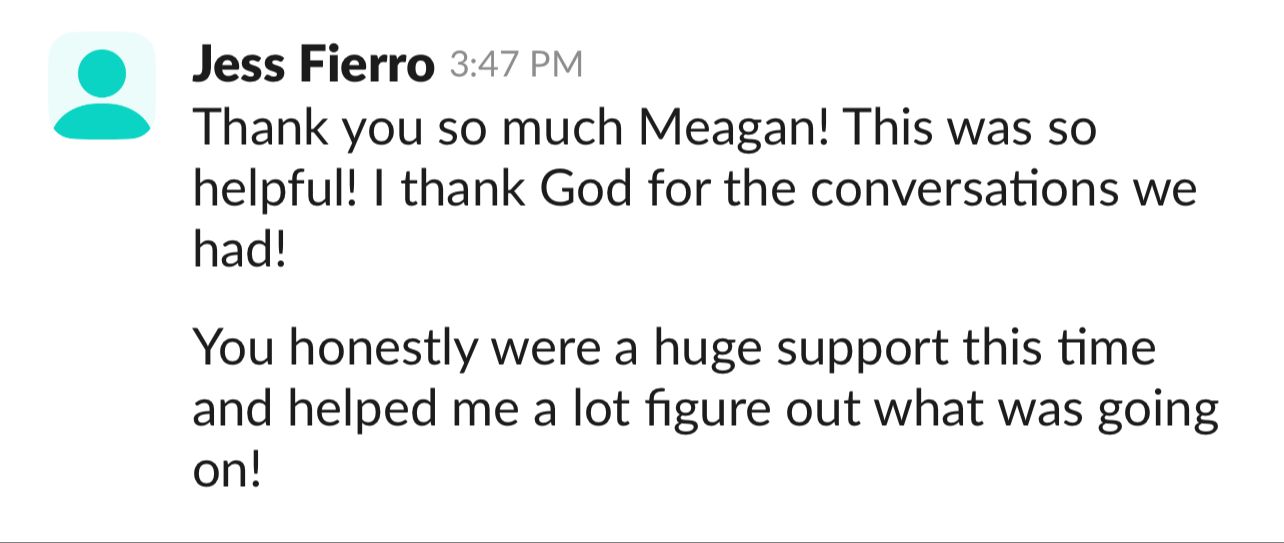Open the Jess Fierro sender name
The height and width of the screenshot is (543, 1284).
click(313, 66)
